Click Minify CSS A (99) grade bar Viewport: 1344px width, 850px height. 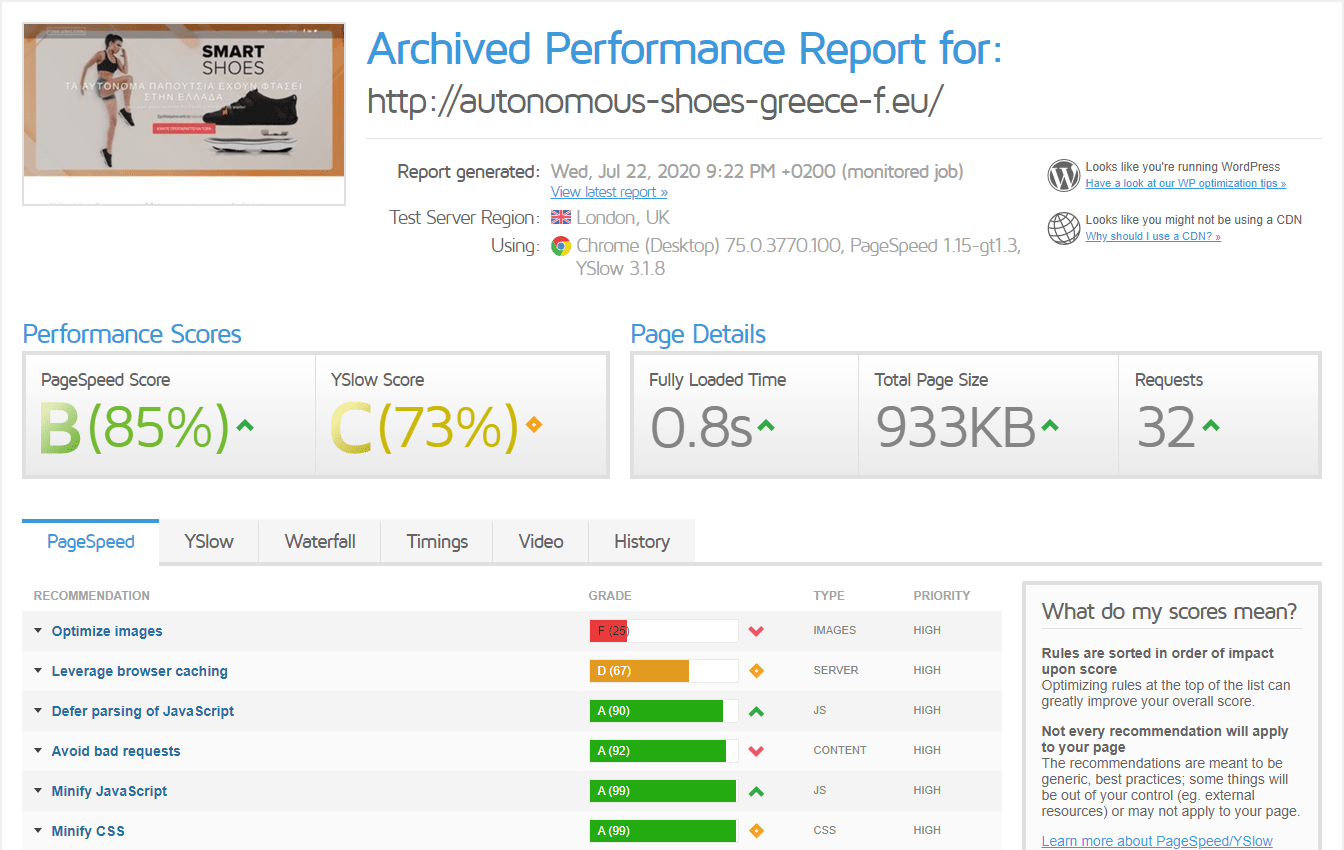pyautogui.click(x=664, y=831)
